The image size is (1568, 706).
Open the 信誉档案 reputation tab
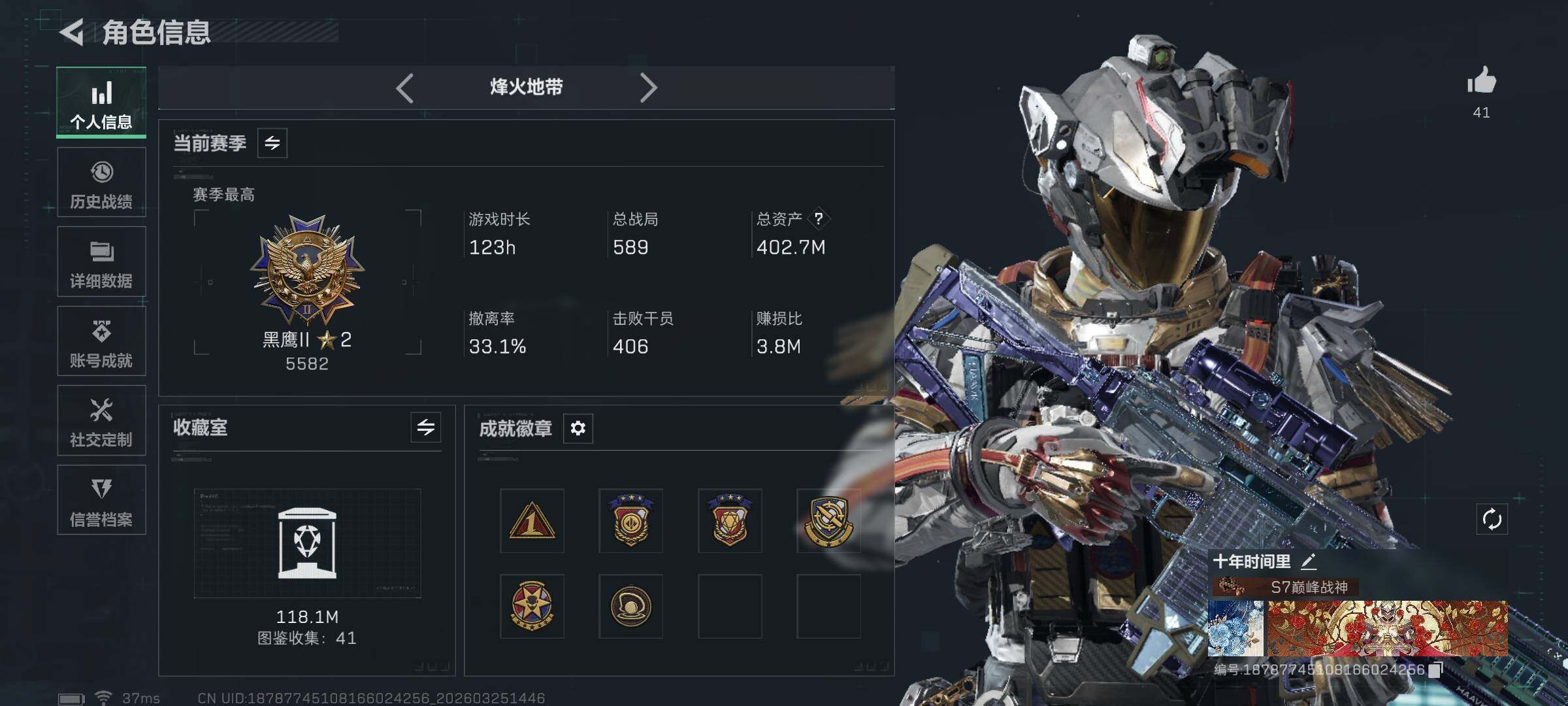101,500
